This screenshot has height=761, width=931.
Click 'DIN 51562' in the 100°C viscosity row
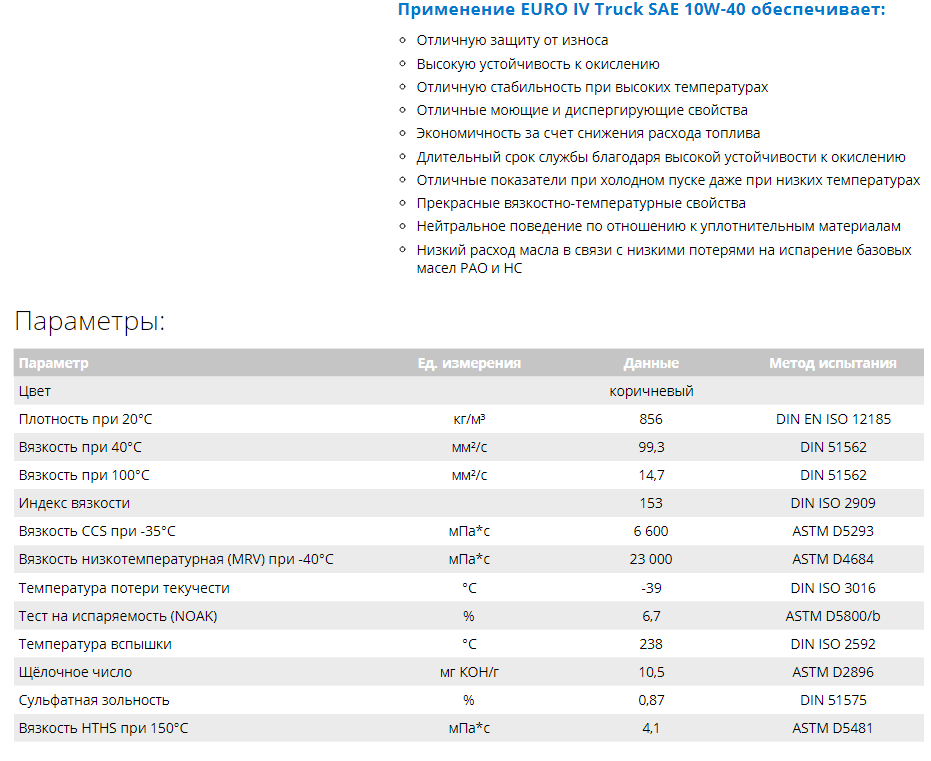point(833,475)
